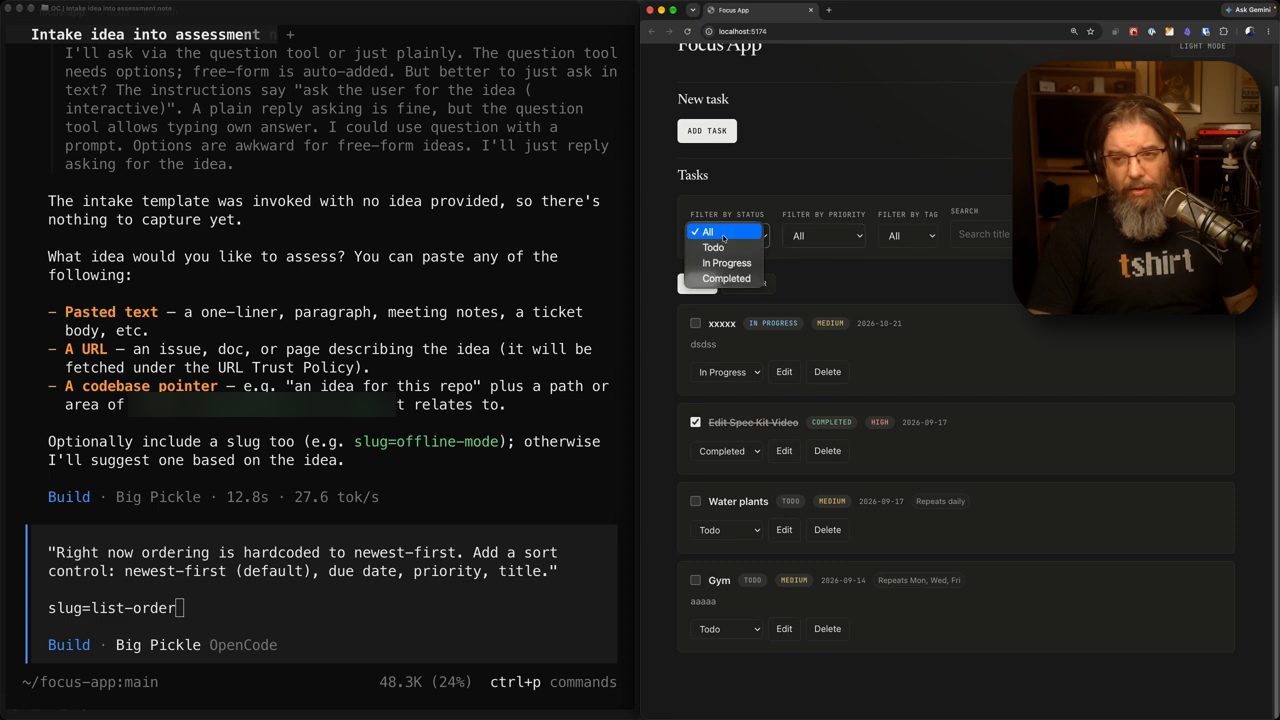1280x720 pixels.
Task: Edit the xxxxx task
Action: [784, 372]
